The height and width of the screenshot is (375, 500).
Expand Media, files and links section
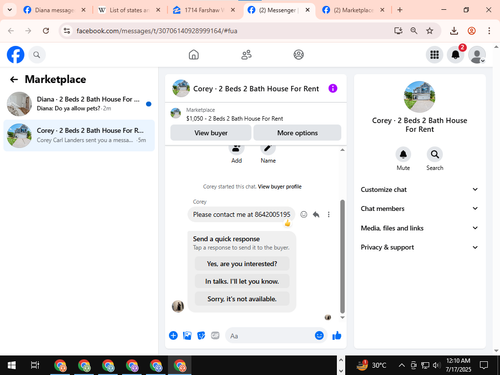coord(419,228)
